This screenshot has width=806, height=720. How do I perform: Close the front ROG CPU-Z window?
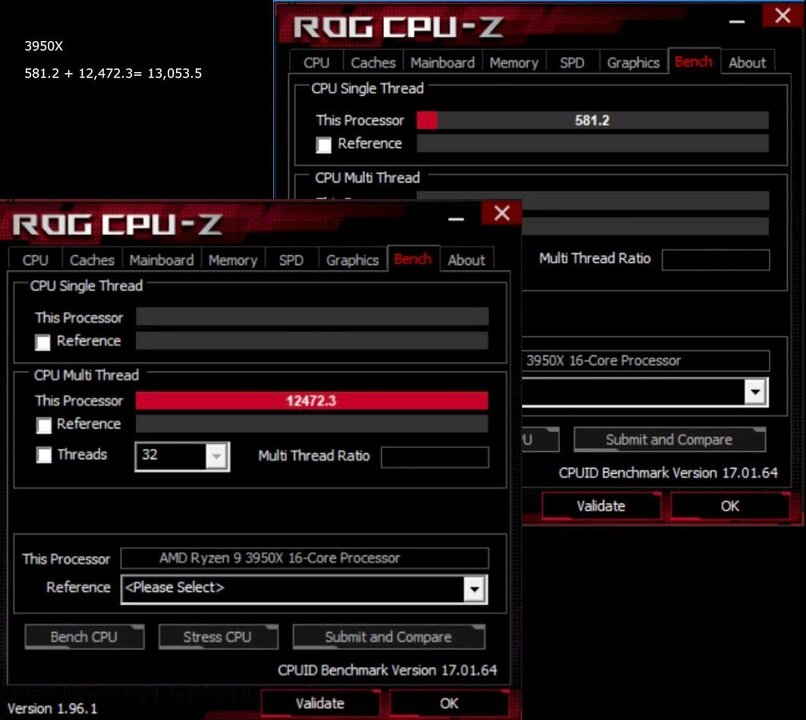tap(501, 212)
